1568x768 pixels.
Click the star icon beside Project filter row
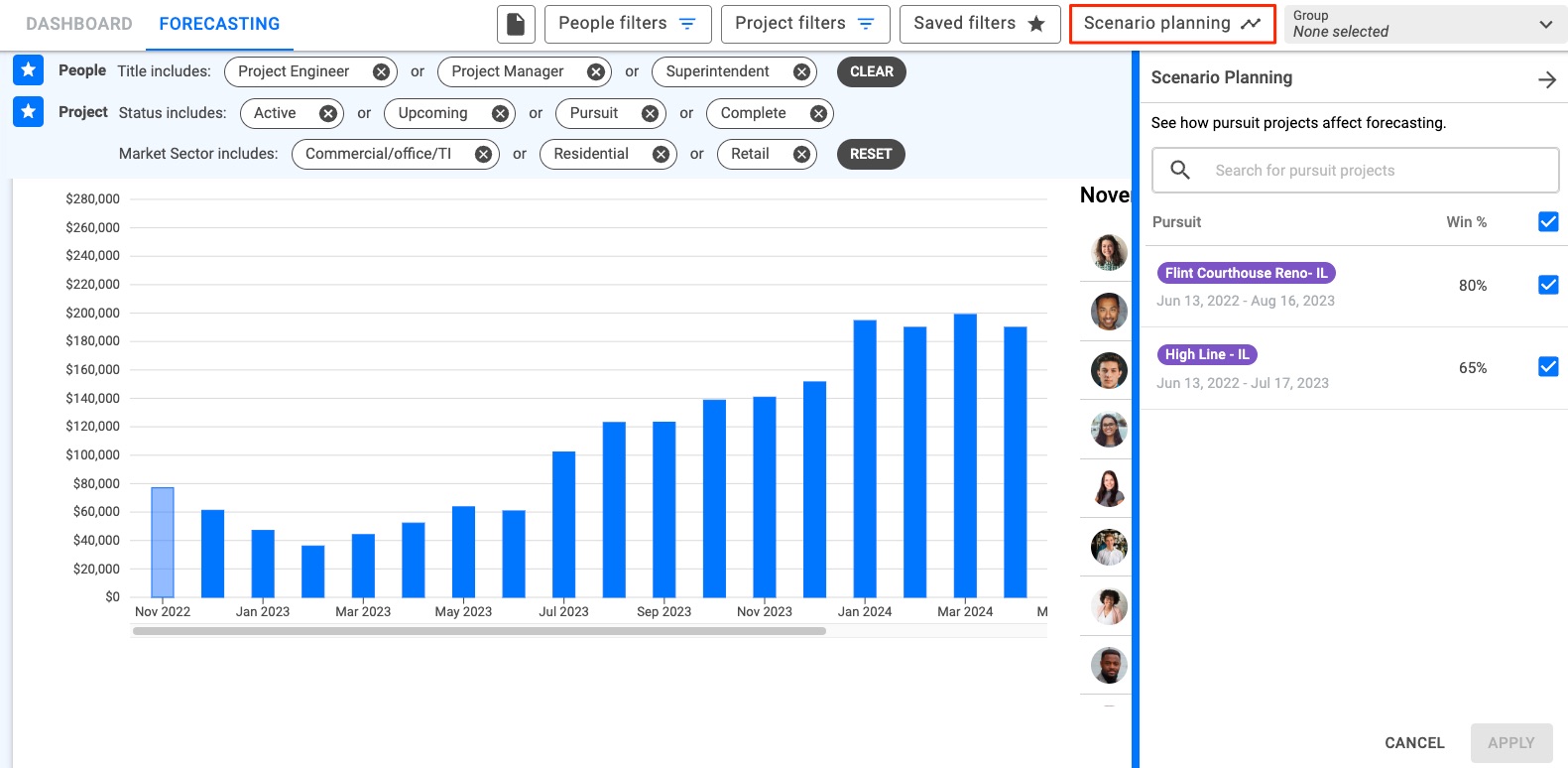coord(29,112)
